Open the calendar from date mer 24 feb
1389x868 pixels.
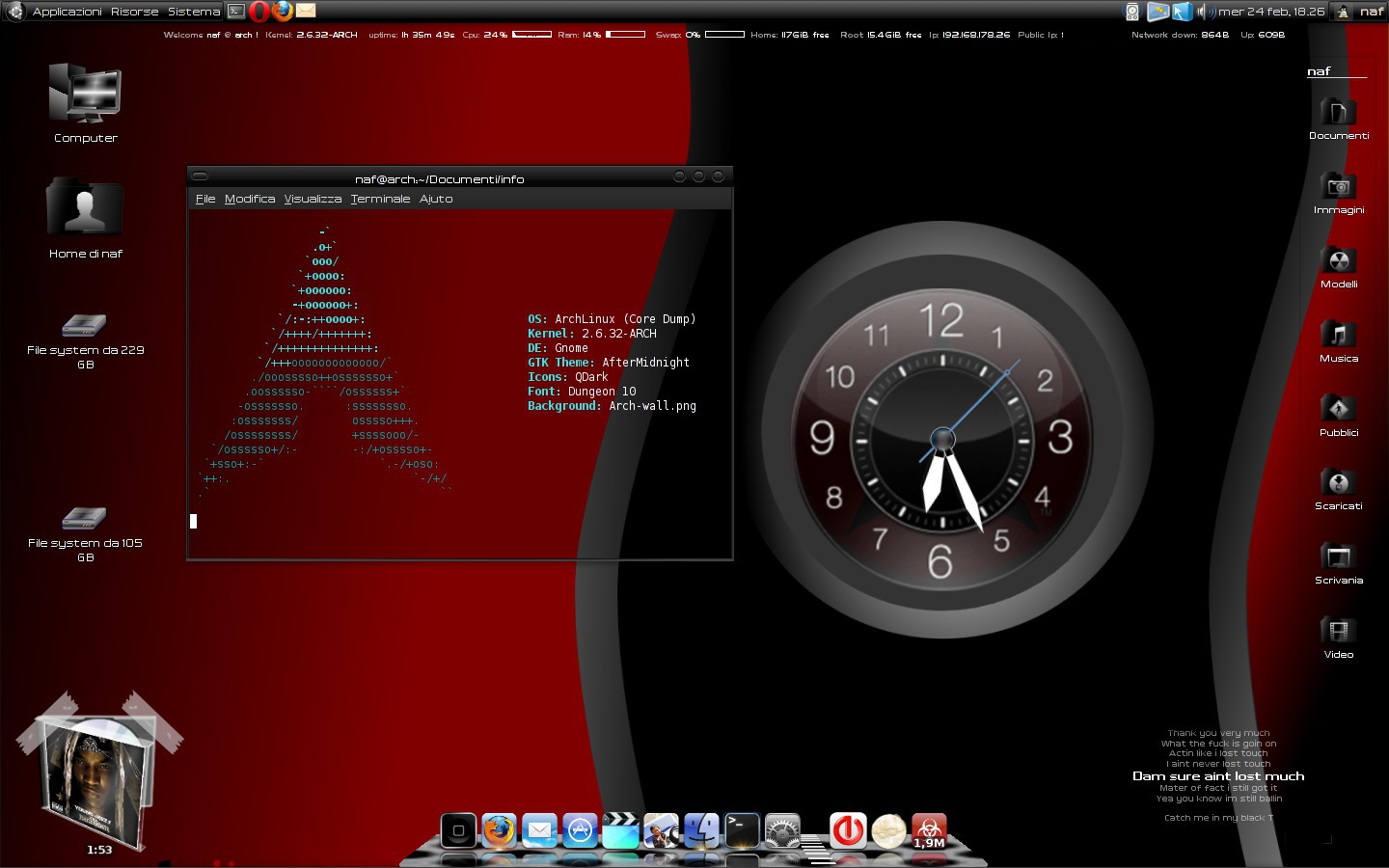pyautogui.click(x=1271, y=12)
